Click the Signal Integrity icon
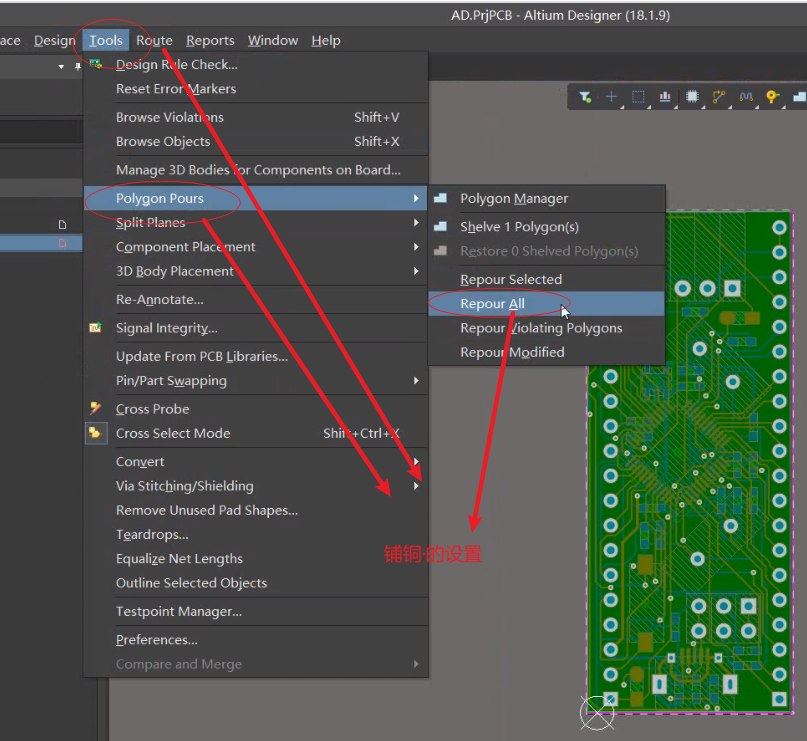 96,328
